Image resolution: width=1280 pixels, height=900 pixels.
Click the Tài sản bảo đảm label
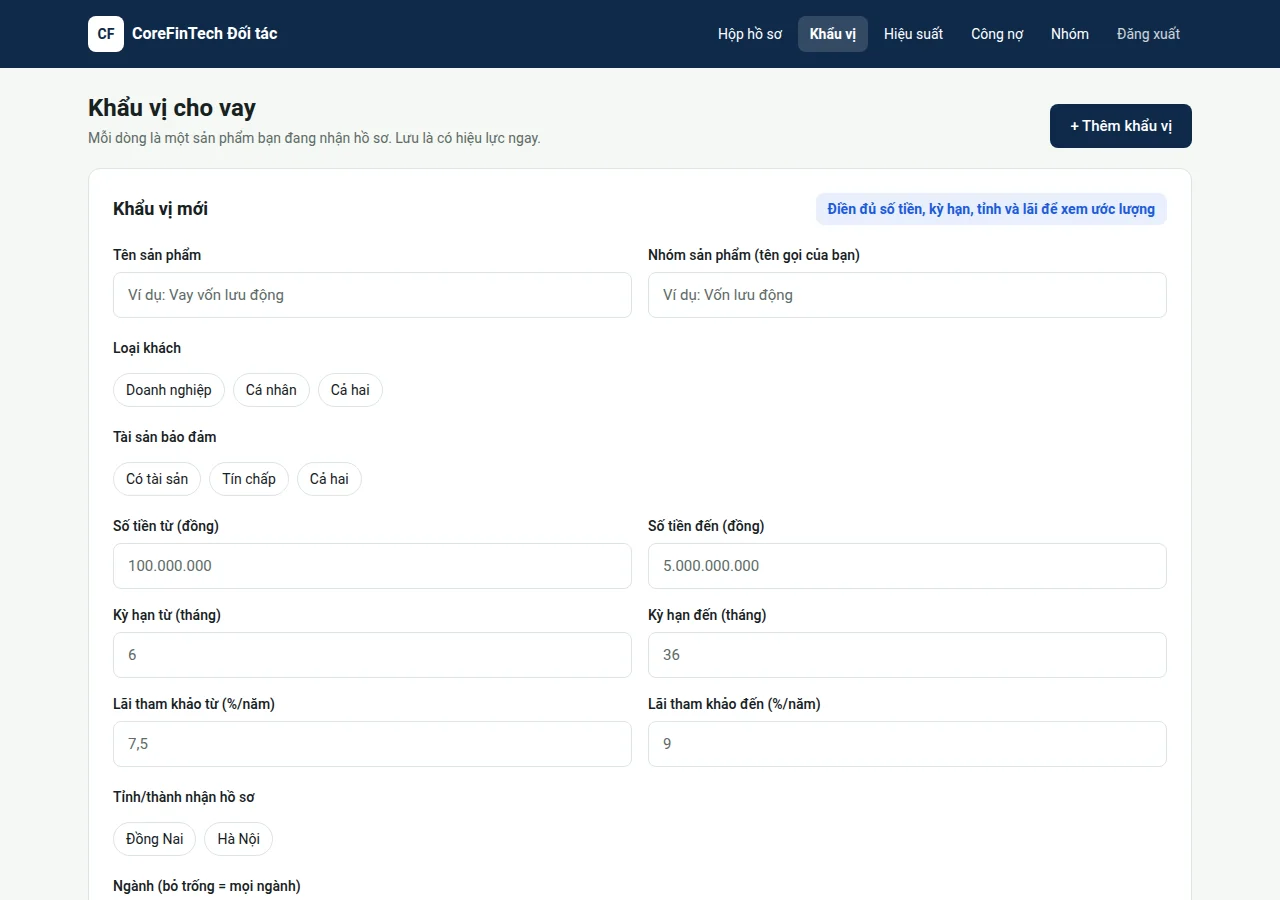point(165,437)
